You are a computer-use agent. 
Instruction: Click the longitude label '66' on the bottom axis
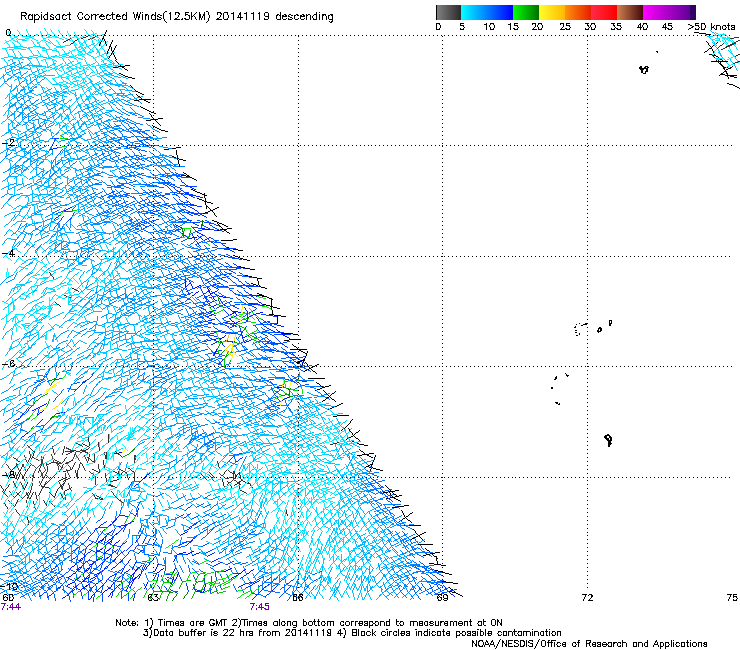(x=297, y=598)
